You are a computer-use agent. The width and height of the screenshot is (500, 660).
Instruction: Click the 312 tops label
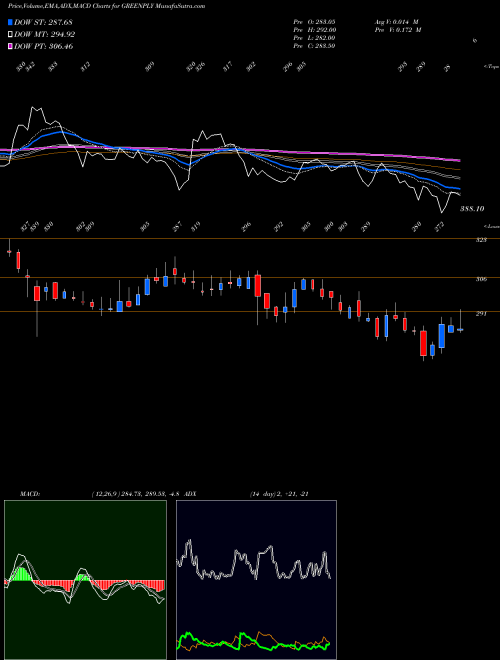[x=85, y=67]
